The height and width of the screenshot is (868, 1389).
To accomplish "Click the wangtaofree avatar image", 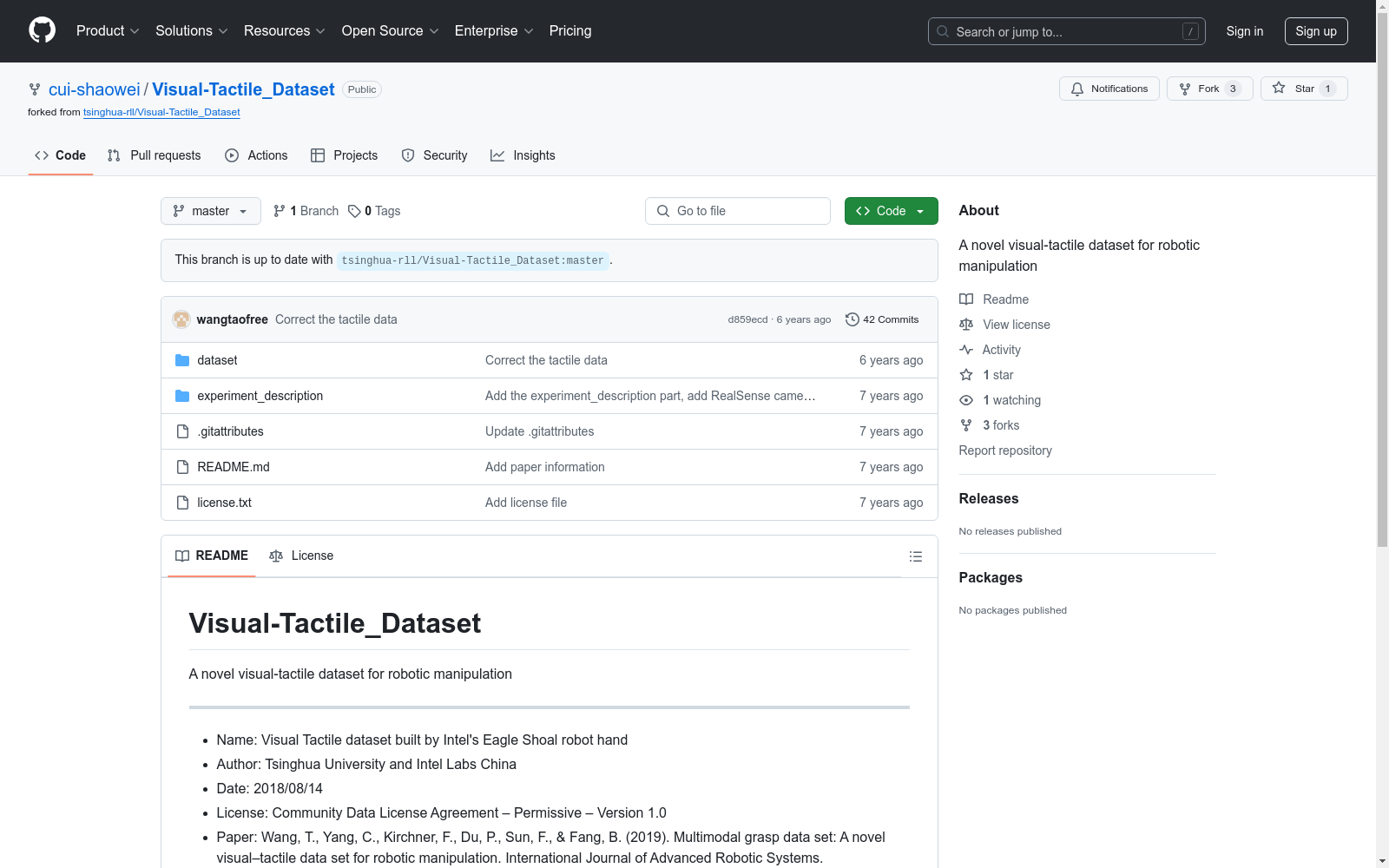I will pos(181,319).
